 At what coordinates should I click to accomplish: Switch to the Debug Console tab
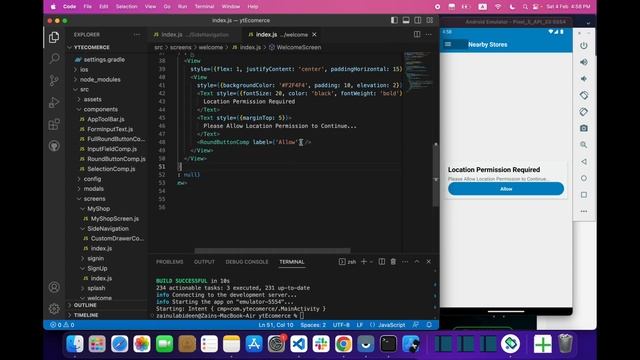[247, 262]
